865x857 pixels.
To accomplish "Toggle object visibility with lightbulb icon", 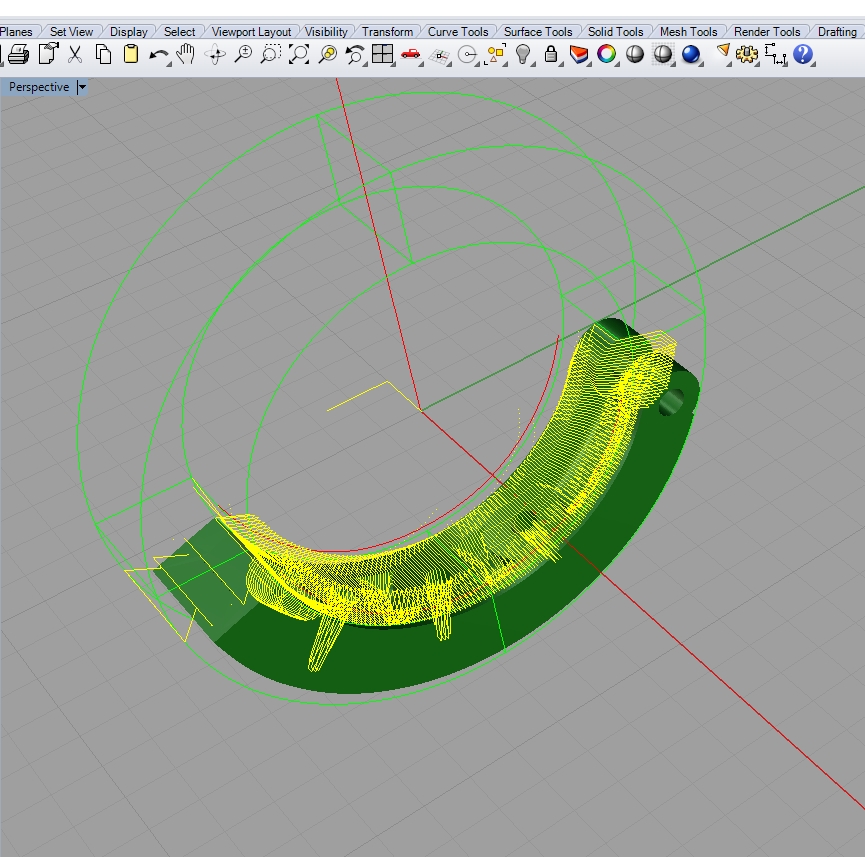I will click(522, 55).
